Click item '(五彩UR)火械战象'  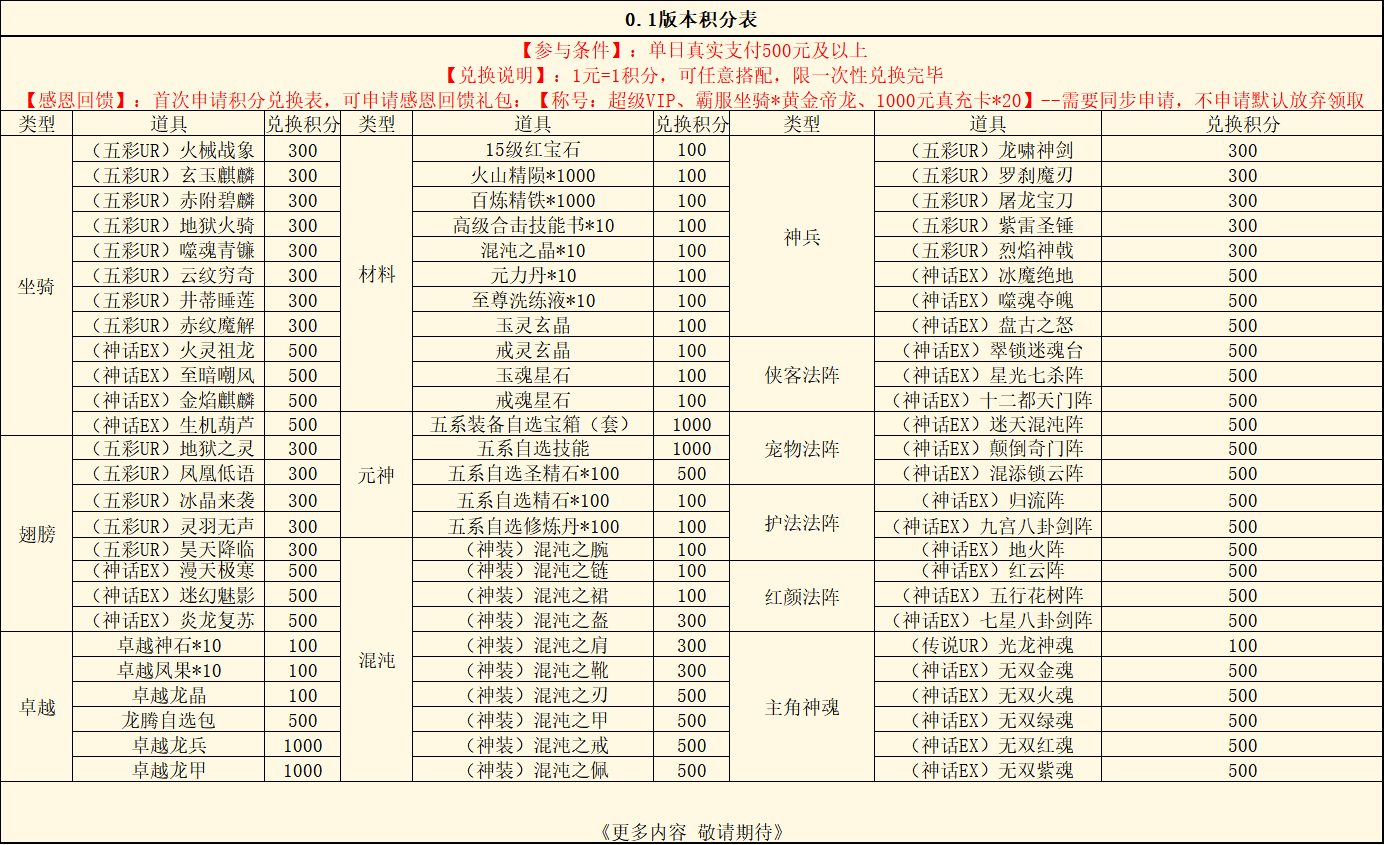point(169,150)
